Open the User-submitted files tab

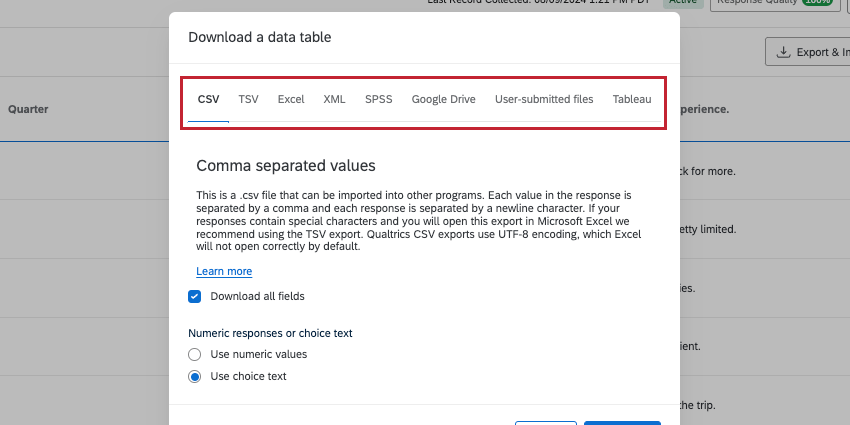coord(544,99)
